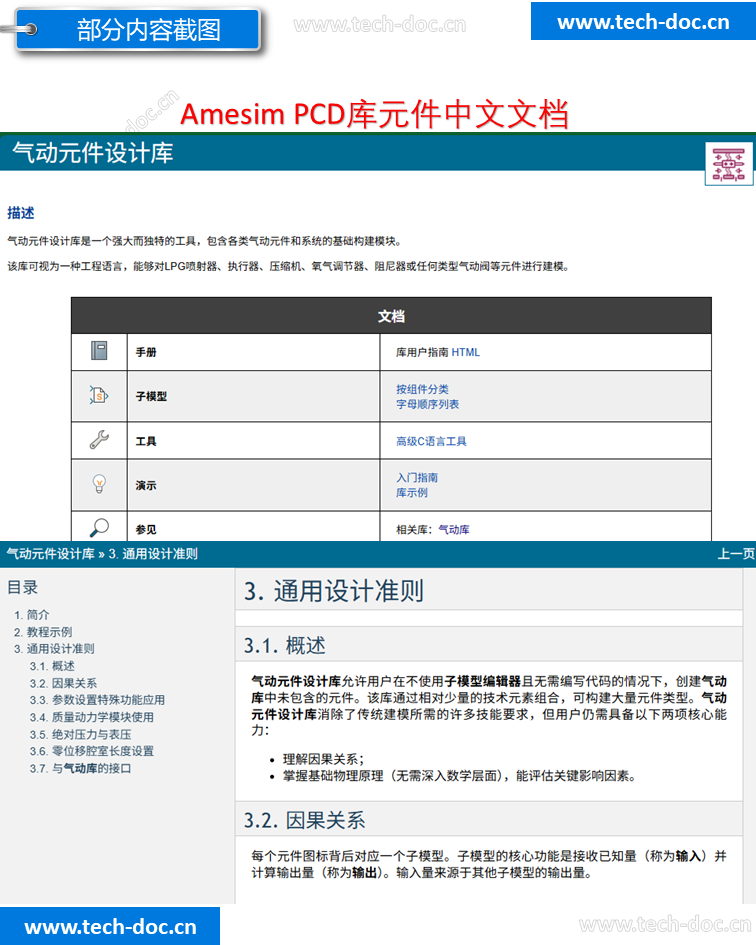
Task: Click the 描述 heading
Action: [20, 213]
